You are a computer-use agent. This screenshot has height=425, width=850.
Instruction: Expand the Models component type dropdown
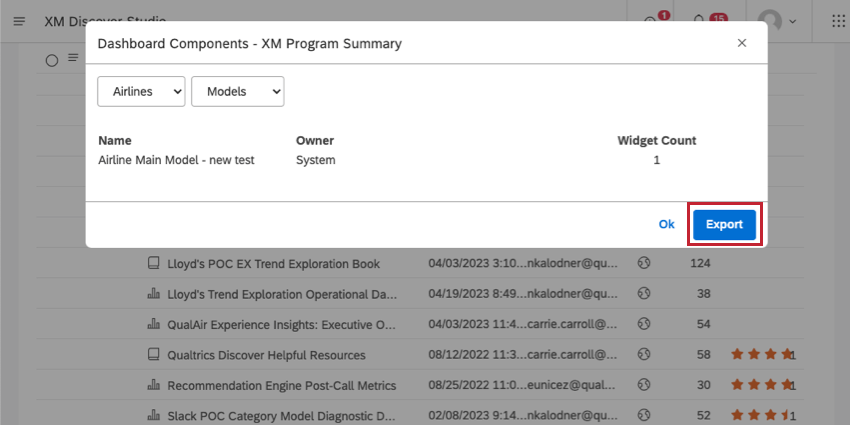coord(237,92)
